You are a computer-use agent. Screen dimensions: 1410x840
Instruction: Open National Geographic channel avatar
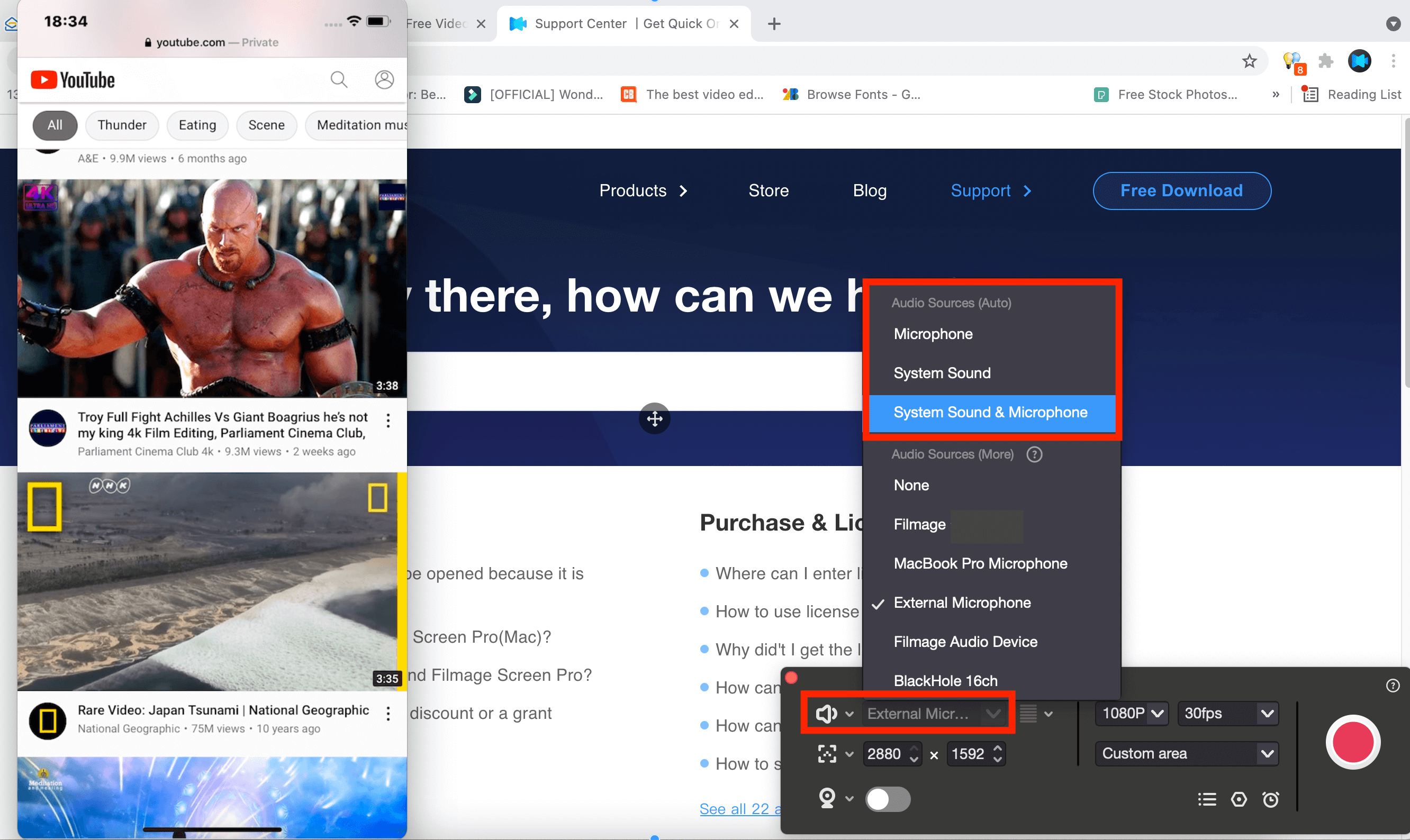click(x=48, y=720)
